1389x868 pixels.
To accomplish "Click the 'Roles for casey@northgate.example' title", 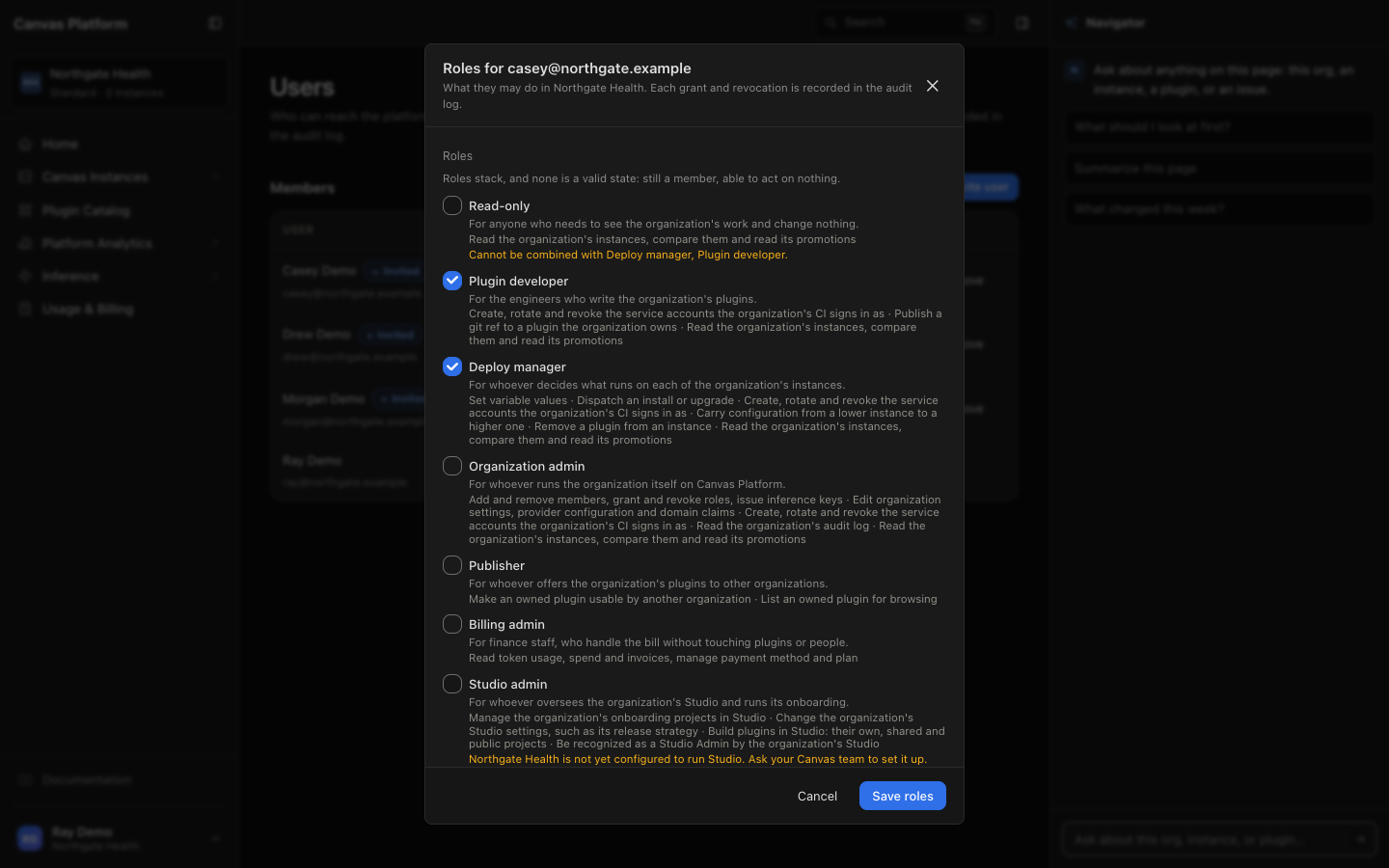I will pos(567,68).
